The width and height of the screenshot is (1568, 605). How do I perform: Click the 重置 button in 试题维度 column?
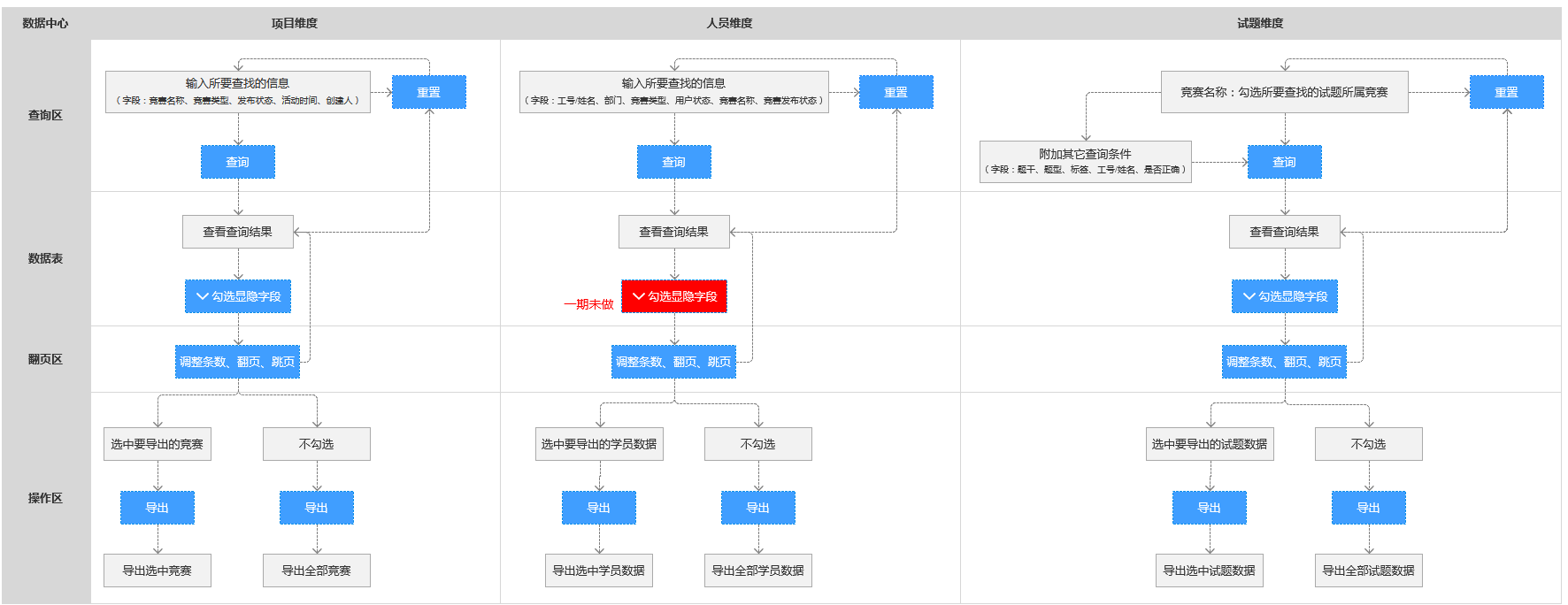[x=1506, y=92]
